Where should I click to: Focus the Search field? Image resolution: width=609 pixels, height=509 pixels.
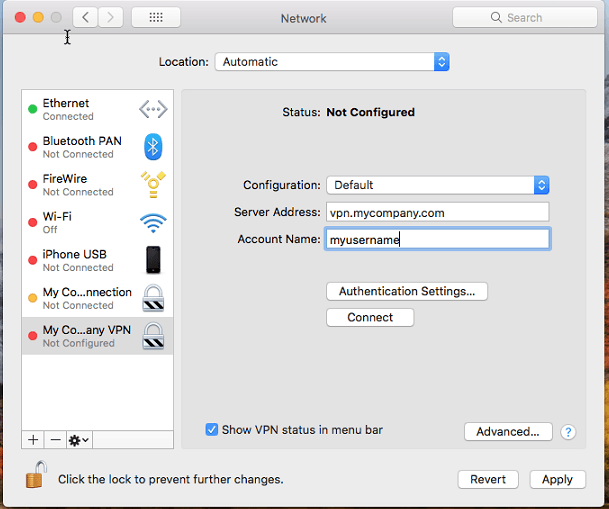[x=525, y=17]
